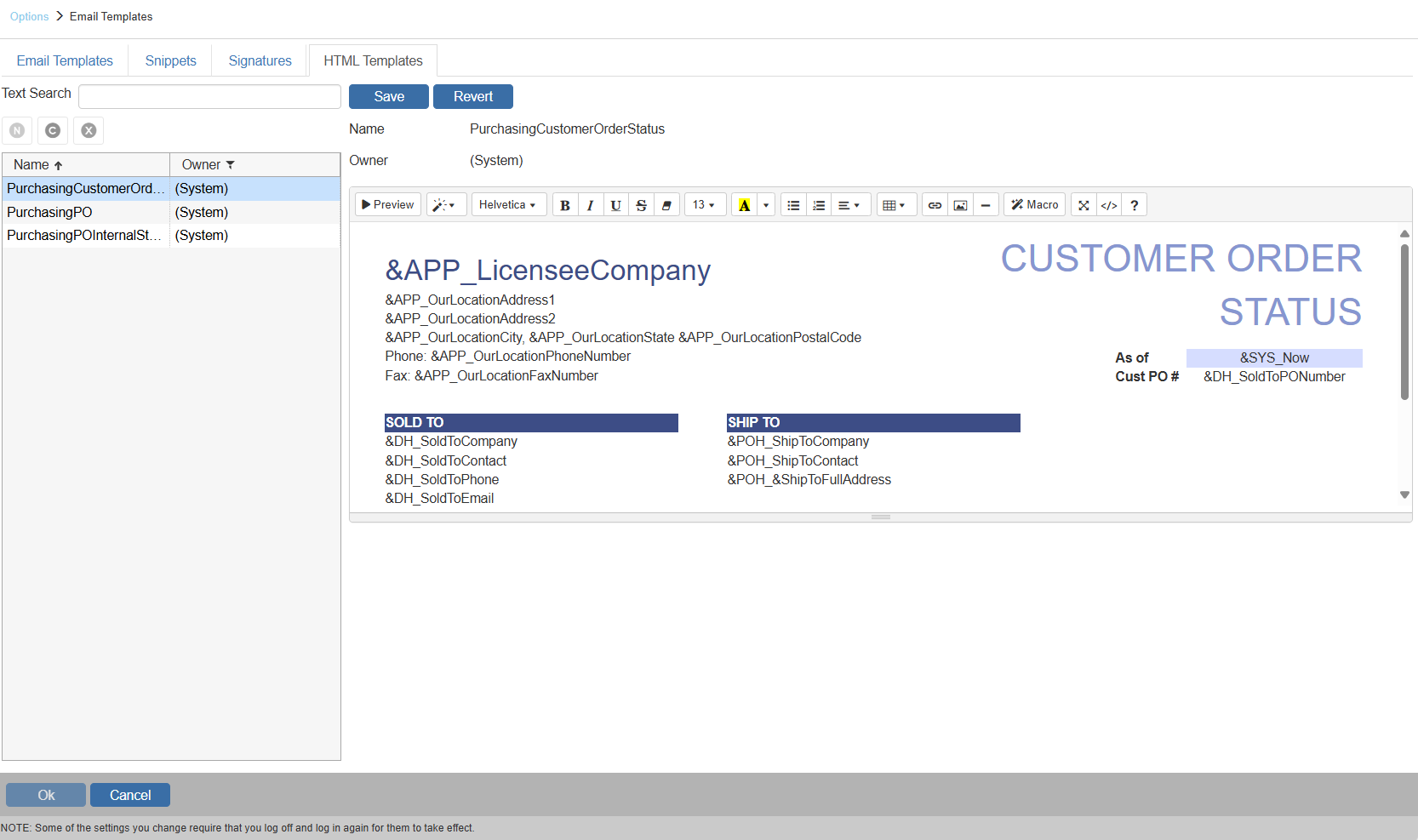Click the Text Search input field

point(209,96)
